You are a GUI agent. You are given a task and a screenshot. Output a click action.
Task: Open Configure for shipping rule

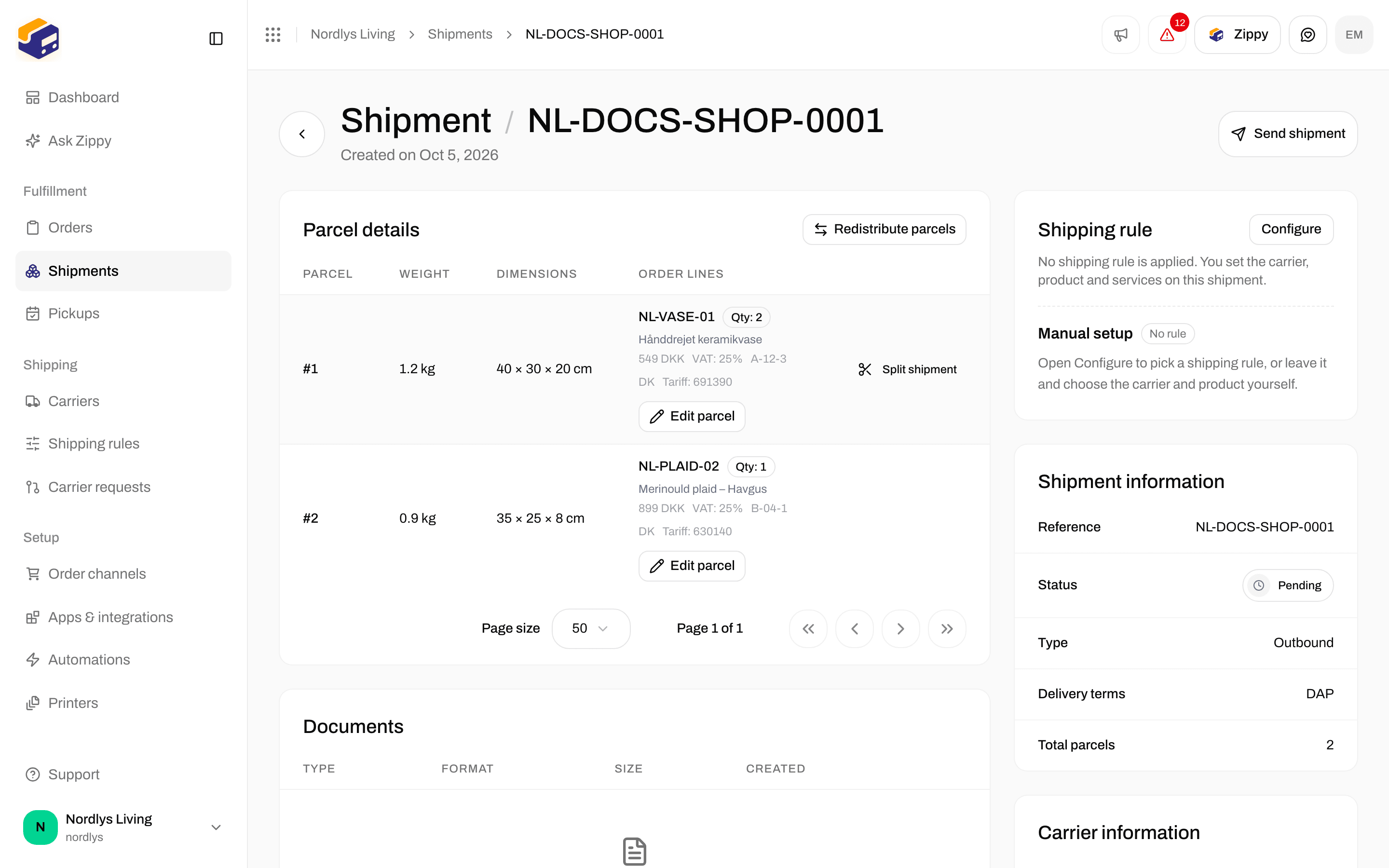[x=1291, y=229]
